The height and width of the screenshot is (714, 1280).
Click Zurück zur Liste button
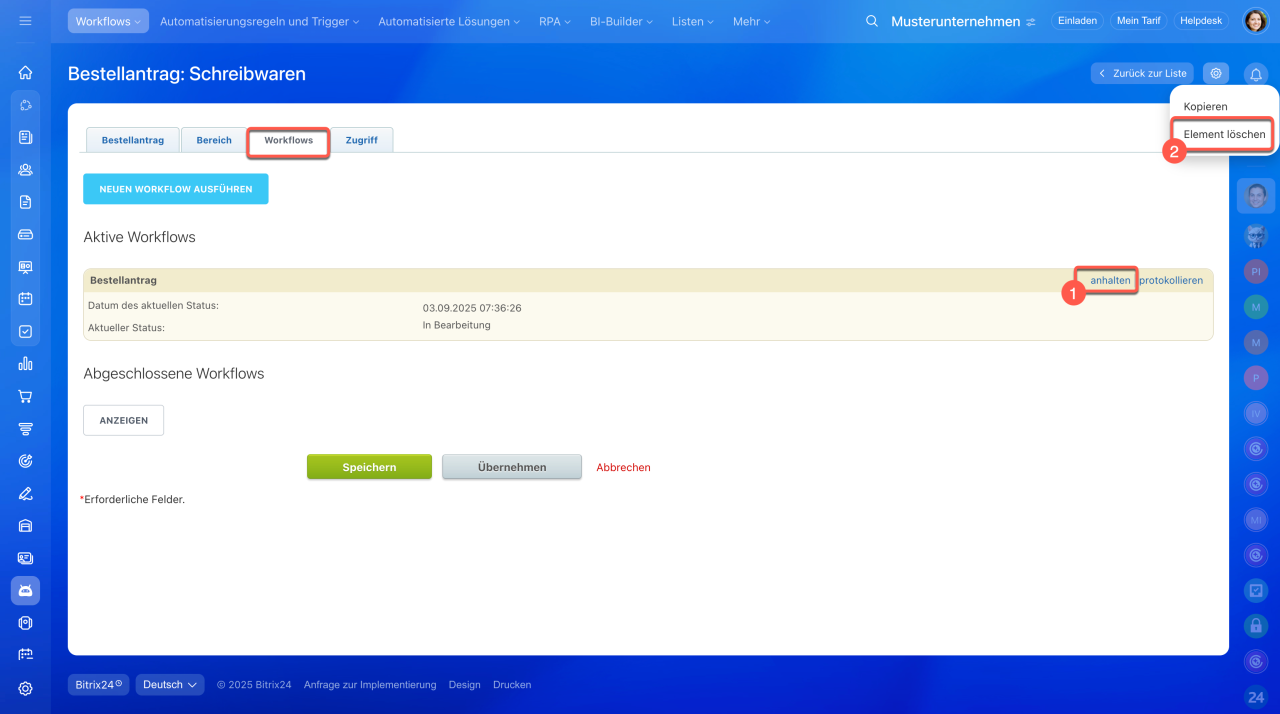click(1142, 73)
